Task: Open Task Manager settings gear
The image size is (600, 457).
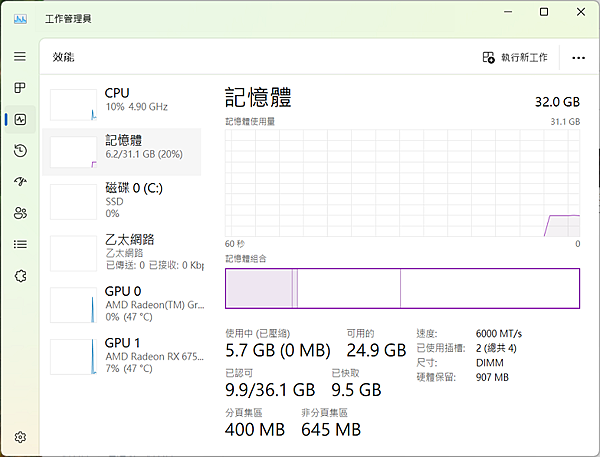Action: (x=20, y=437)
